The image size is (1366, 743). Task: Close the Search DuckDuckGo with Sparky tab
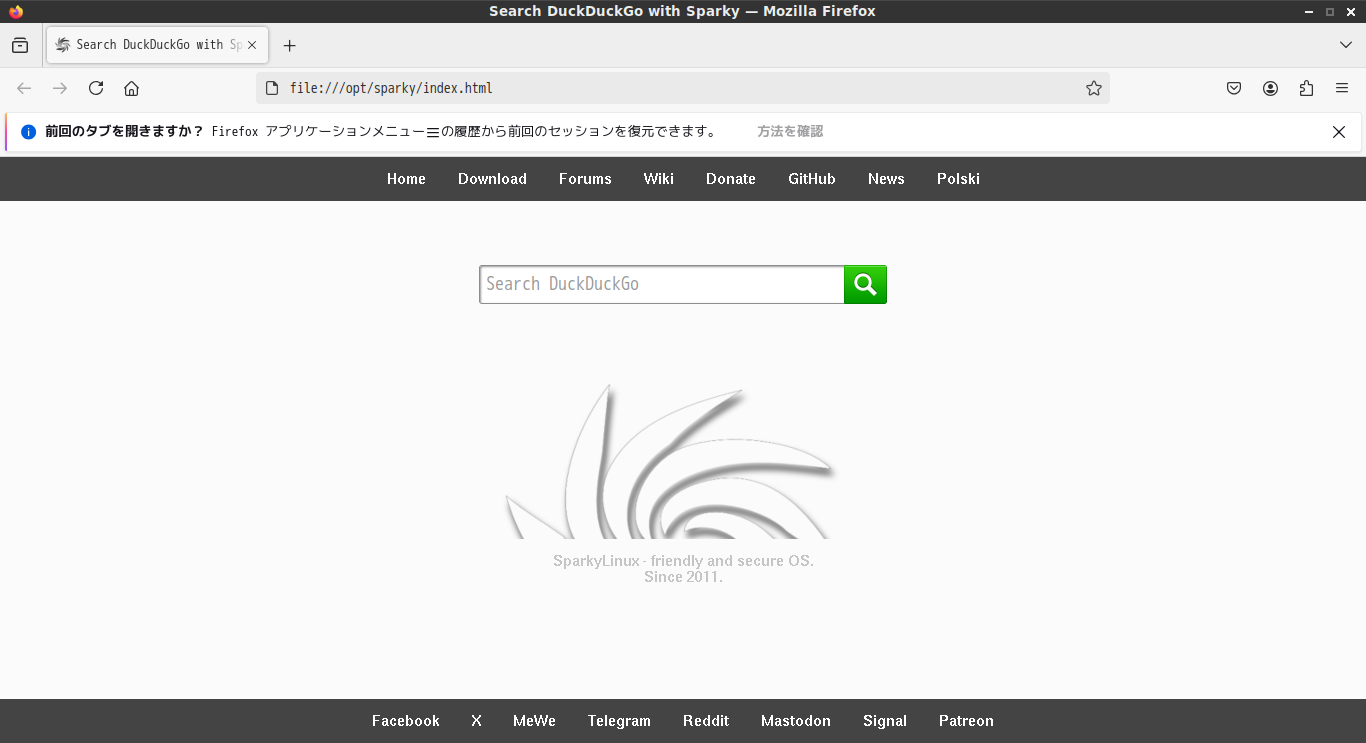click(252, 45)
